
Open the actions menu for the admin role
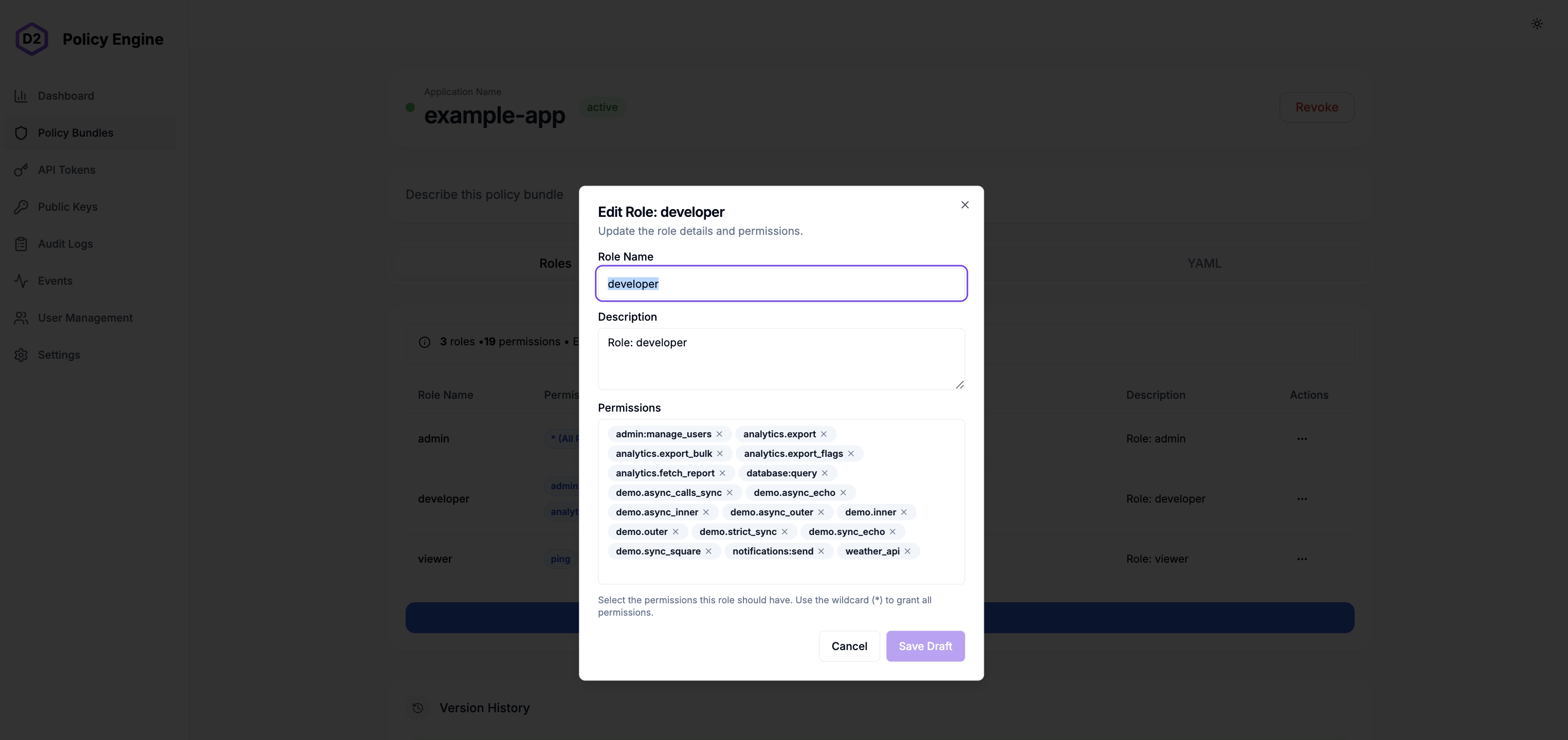pyautogui.click(x=1302, y=438)
